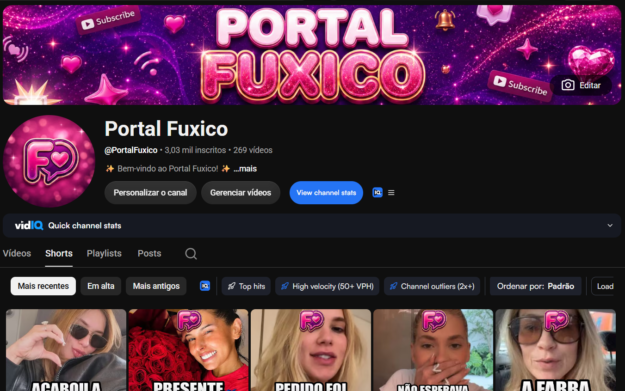Click the vidIQ logo in stats bar
Viewport: 625px width, 391px height.
tap(29, 226)
